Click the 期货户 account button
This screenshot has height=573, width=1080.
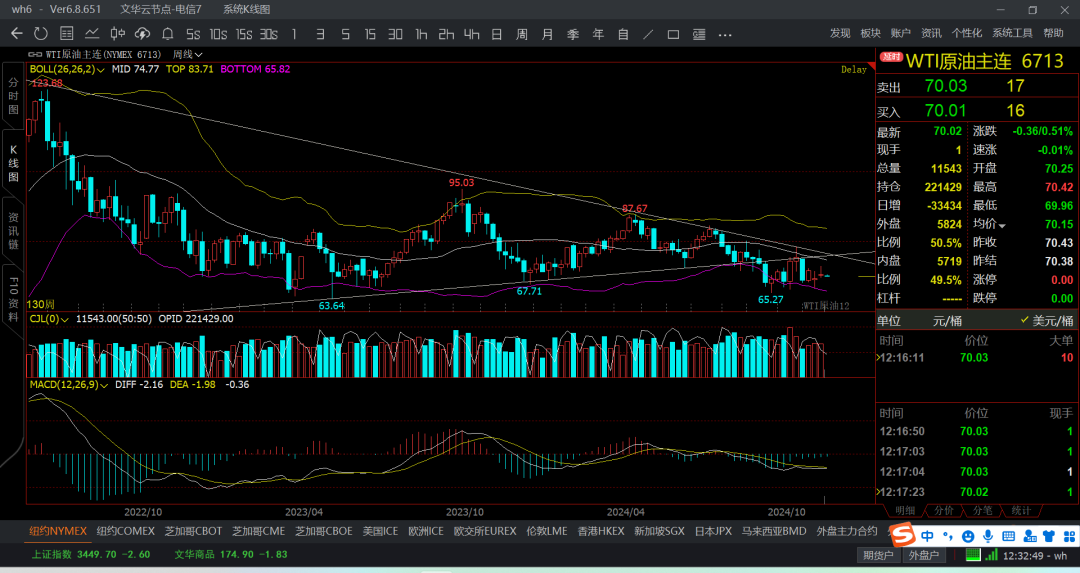[x=877, y=555]
